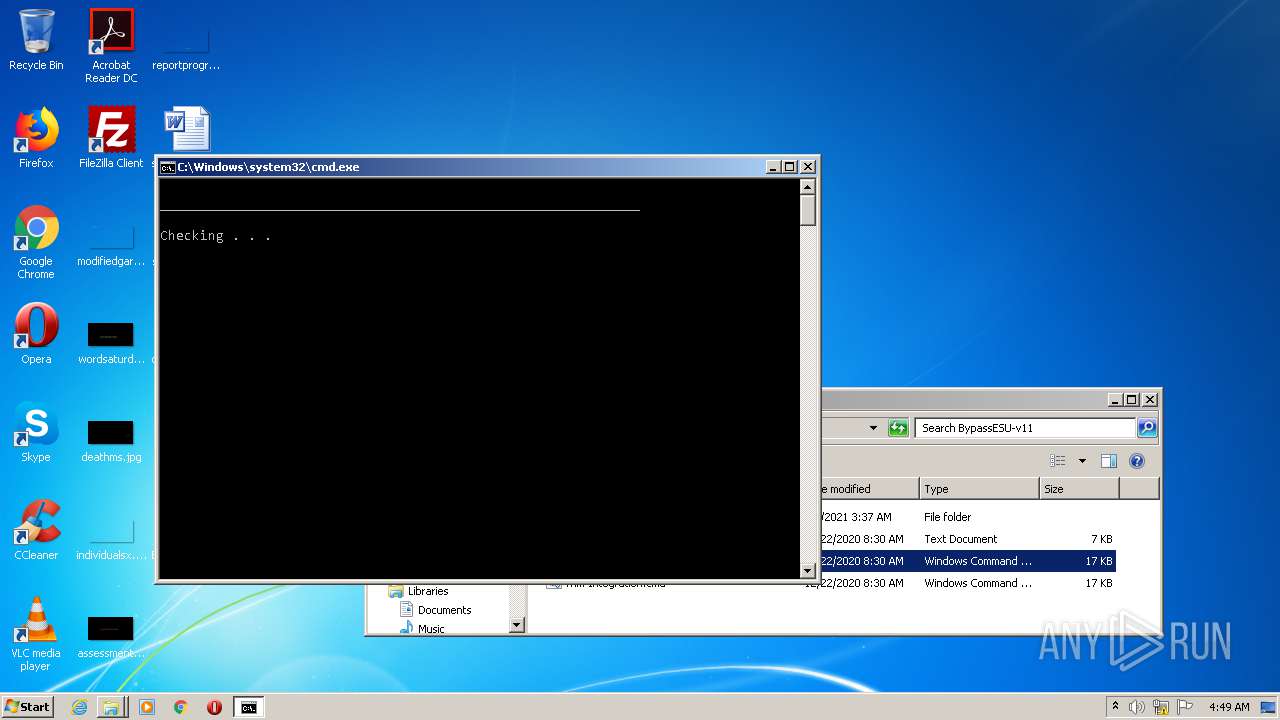
Task: Launch VLC media player shortcut
Action: coord(36,635)
